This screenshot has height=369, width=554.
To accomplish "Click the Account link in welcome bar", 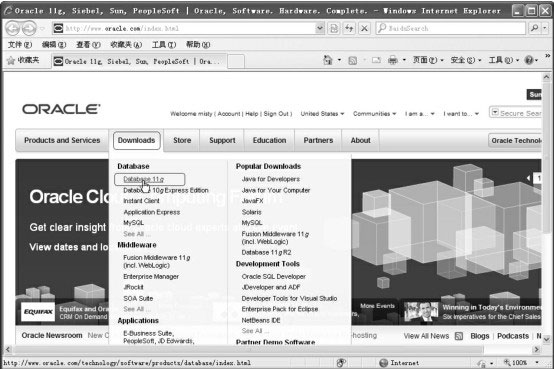I will tap(229, 114).
